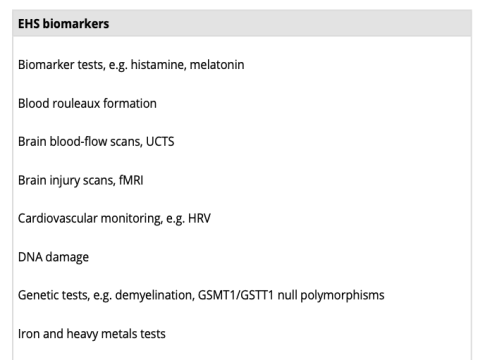Click the 'HRV' abbreviation

coord(199,218)
